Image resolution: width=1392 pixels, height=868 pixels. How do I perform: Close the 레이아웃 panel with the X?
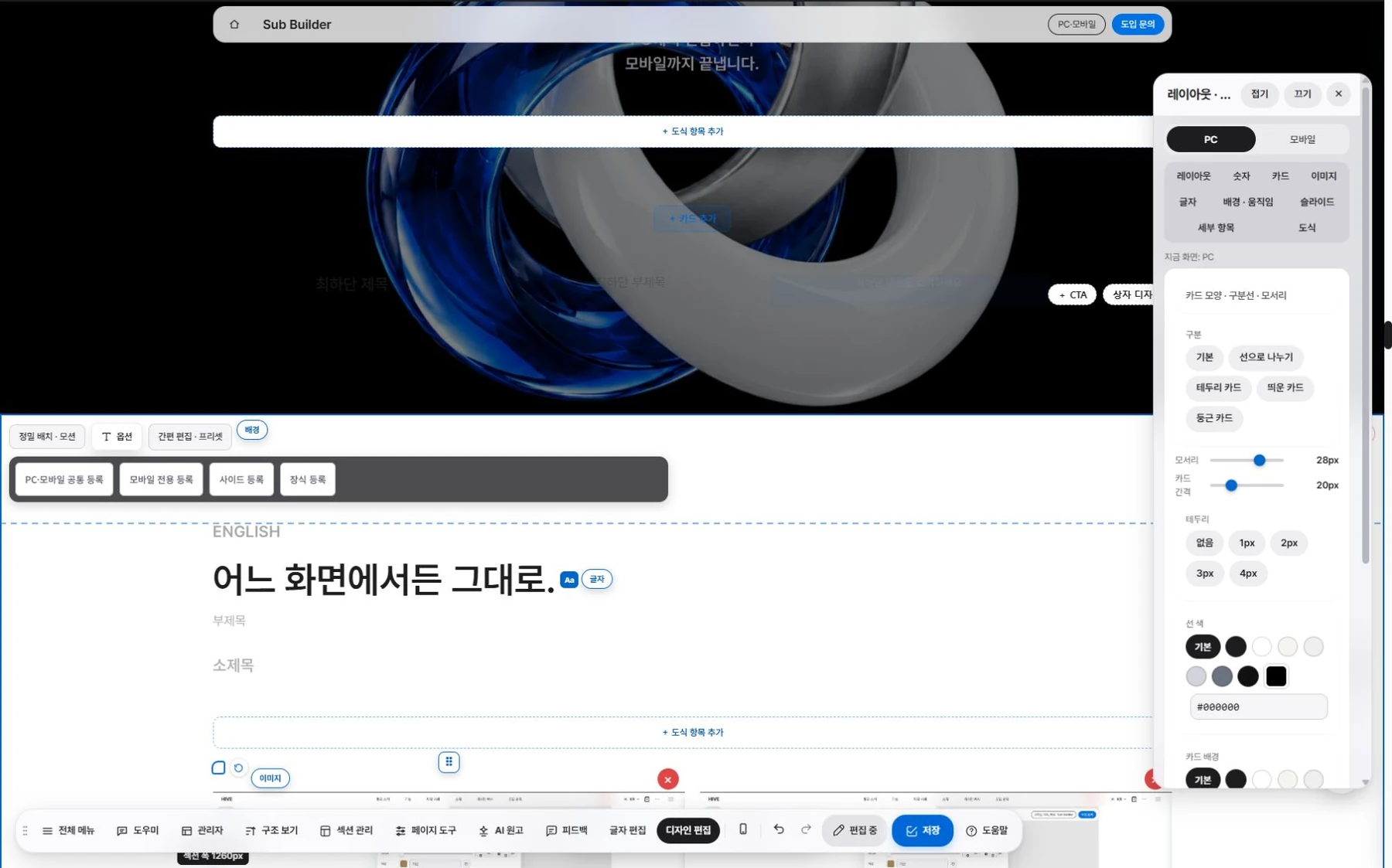[x=1339, y=94]
